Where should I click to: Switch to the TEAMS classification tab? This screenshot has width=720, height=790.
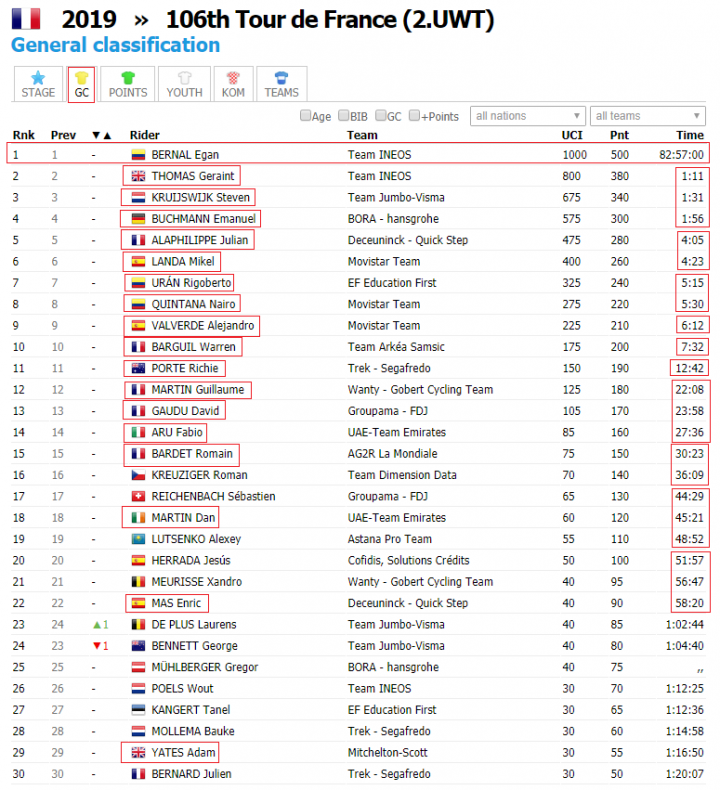coord(282,84)
